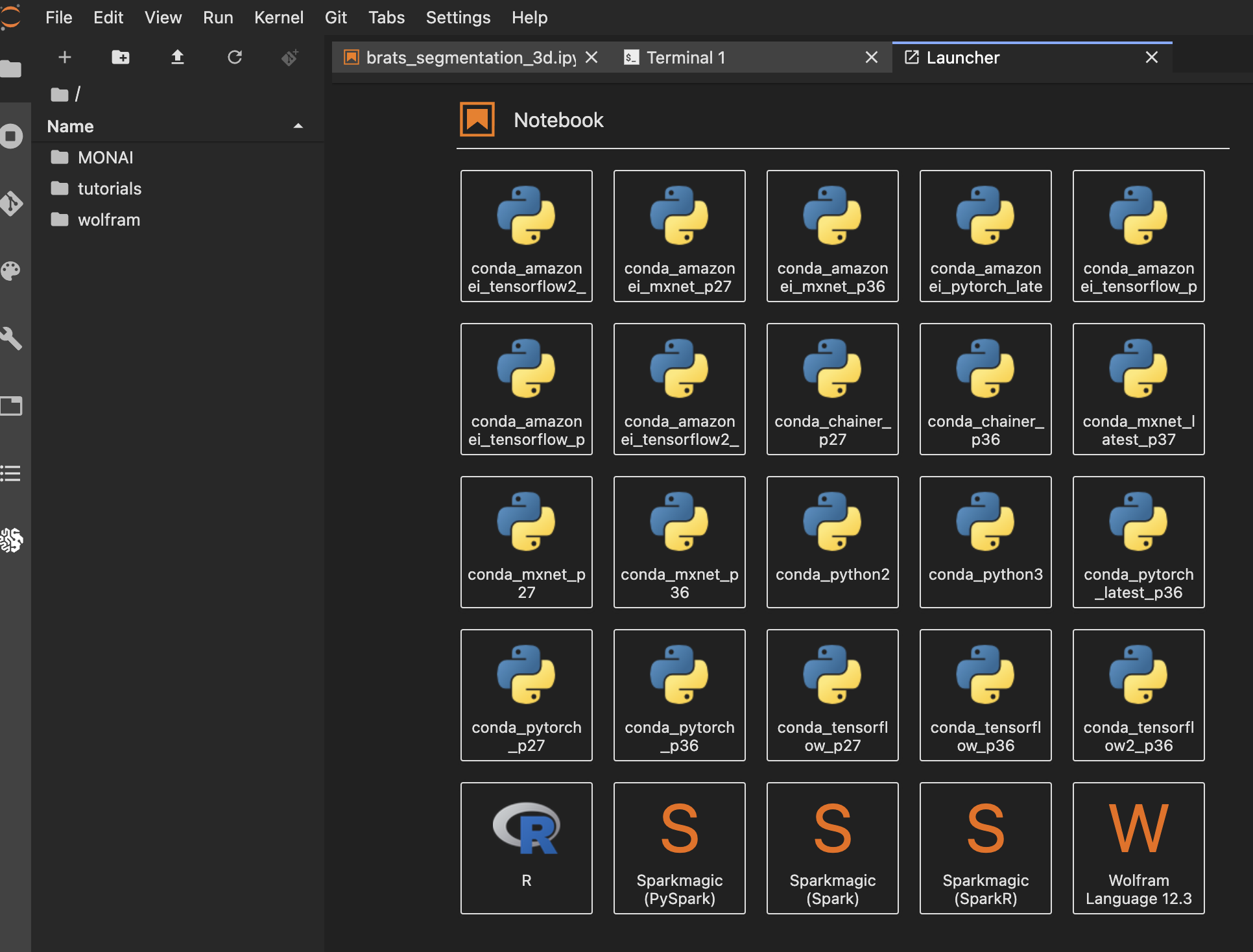Click the Upload Files icon
This screenshot has width=1253, height=952.
(x=178, y=58)
